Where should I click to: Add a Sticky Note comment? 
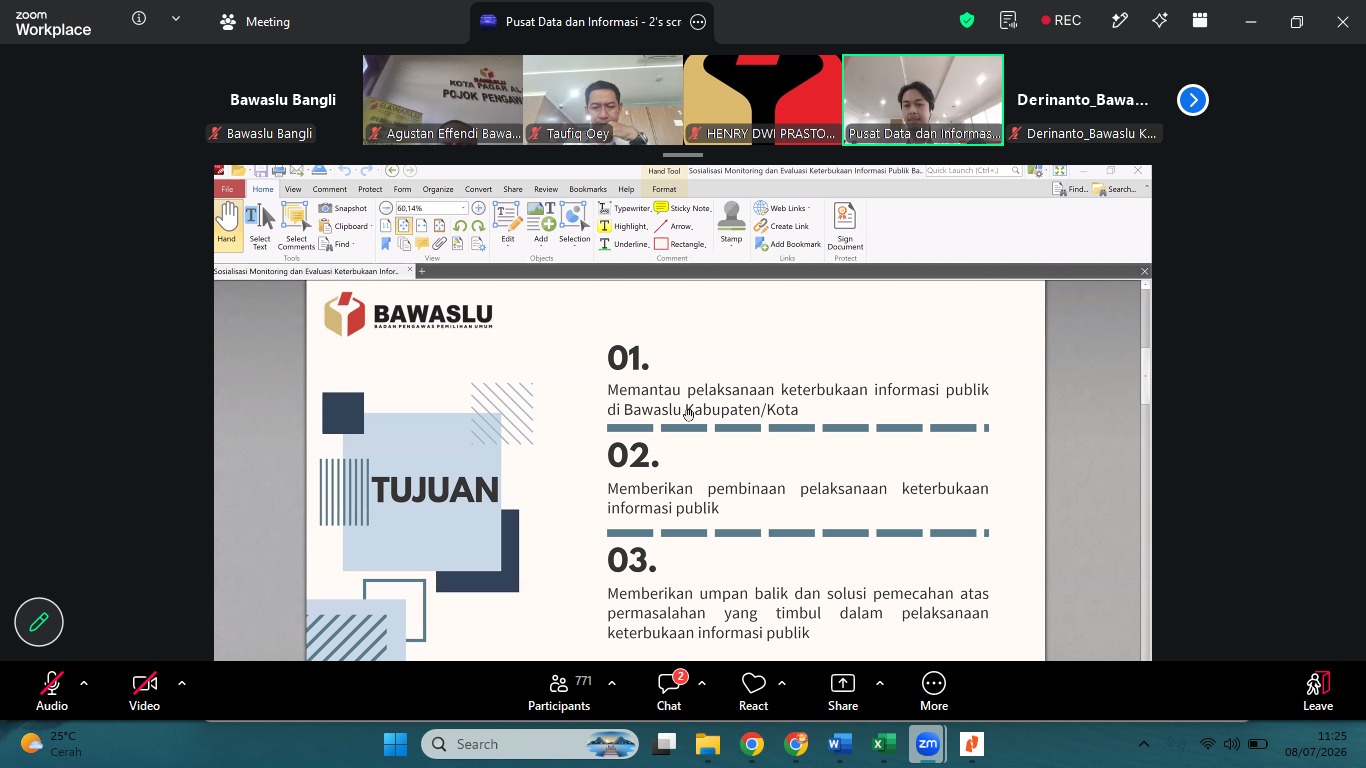[x=682, y=208]
